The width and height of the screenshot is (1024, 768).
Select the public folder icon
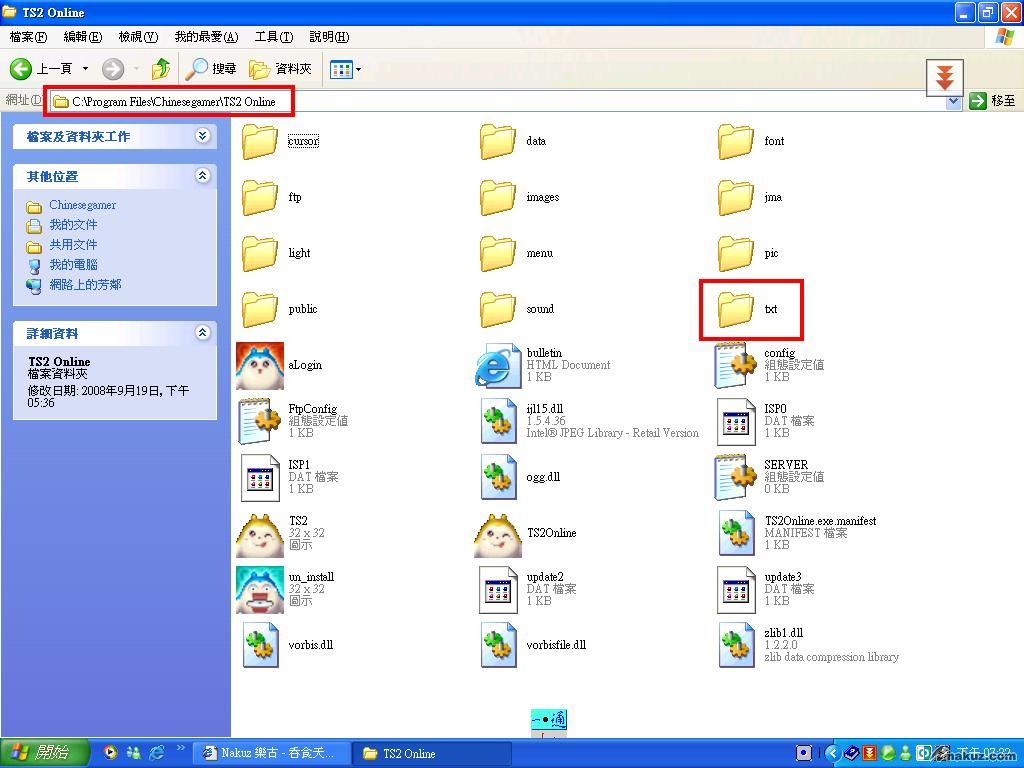pyautogui.click(x=260, y=310)
